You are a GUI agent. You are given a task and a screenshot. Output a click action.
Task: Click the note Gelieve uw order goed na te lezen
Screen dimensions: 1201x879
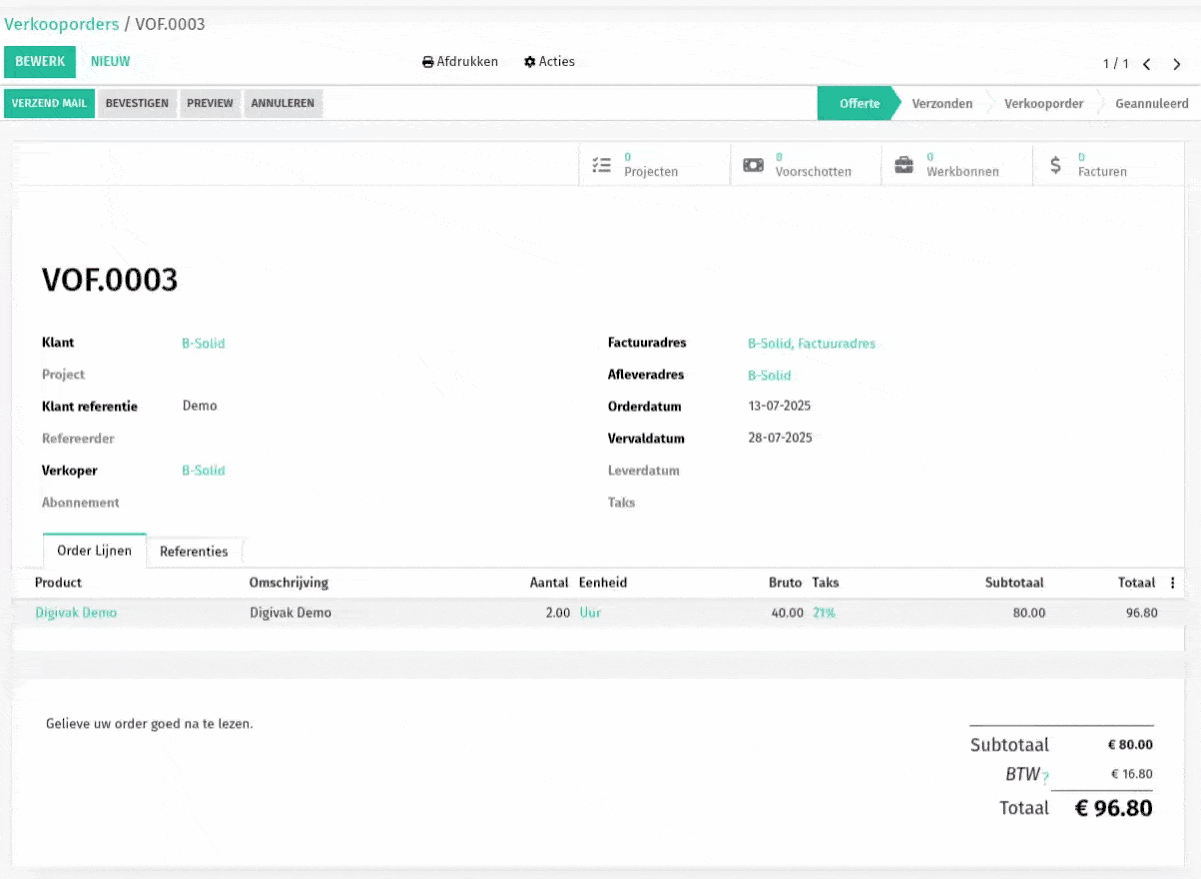tap(149, 723)
